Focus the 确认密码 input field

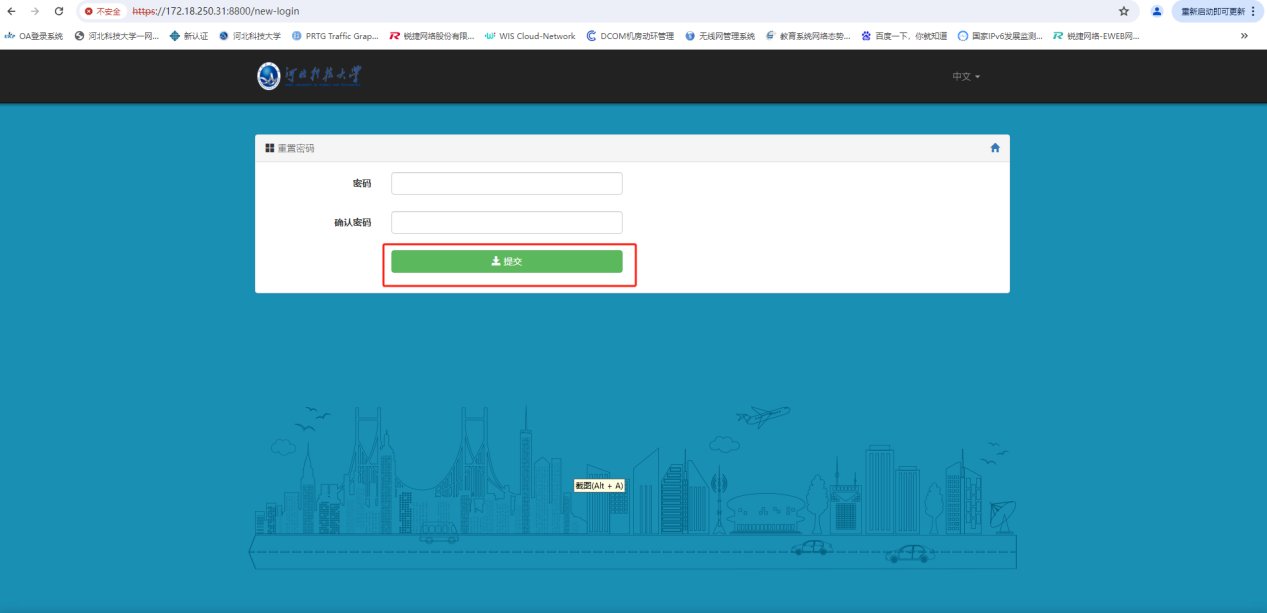(507, 222)
